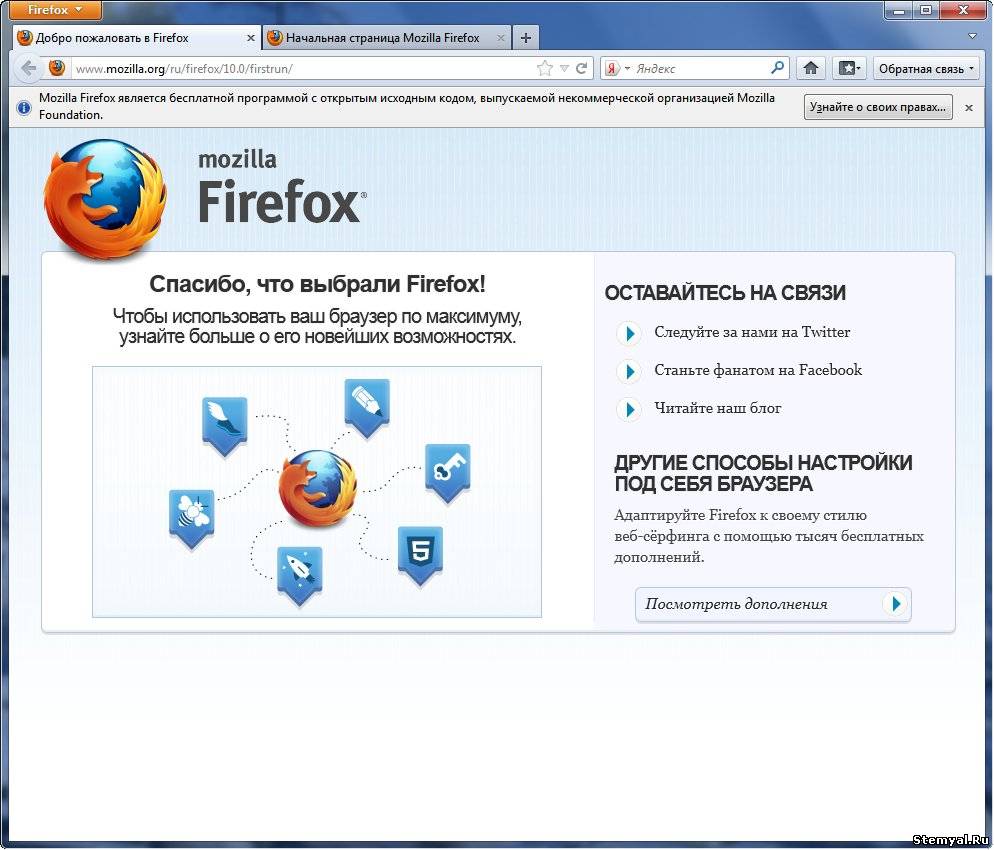
Task: Click the Спасибо, что выбрали Firefox! heading
Action: (317, 284)
